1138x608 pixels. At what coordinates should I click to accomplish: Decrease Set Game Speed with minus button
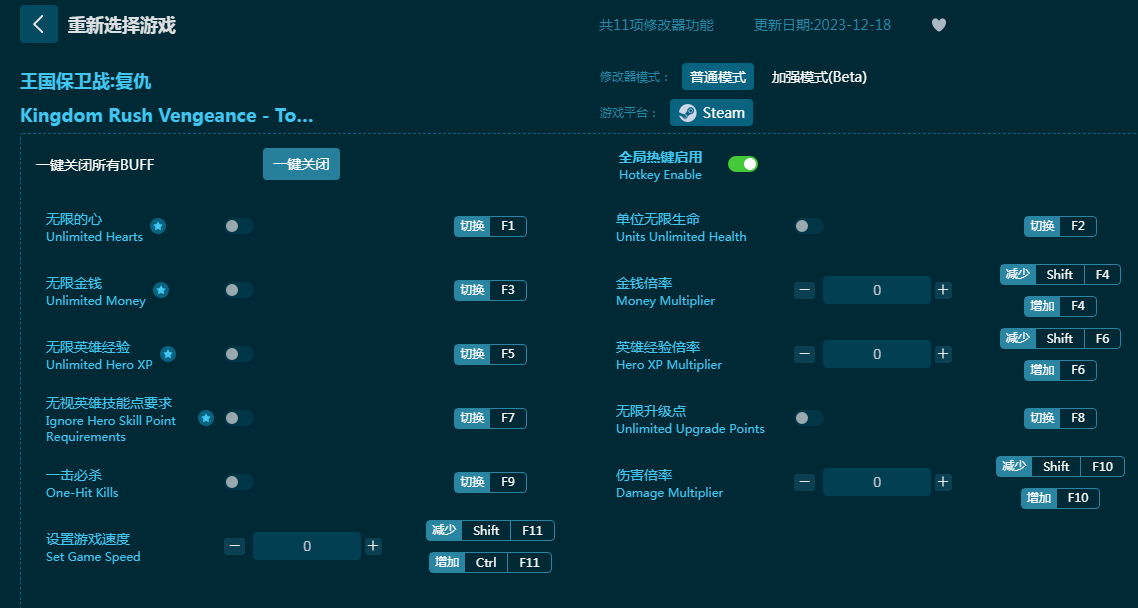(234, 546)
